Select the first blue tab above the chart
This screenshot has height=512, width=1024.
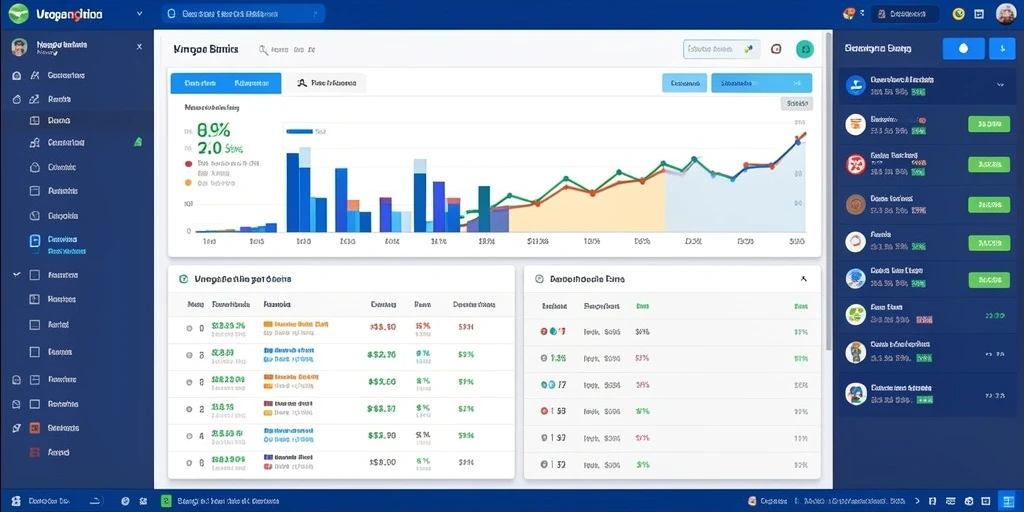pyautogui.click(x=226, y=83)
